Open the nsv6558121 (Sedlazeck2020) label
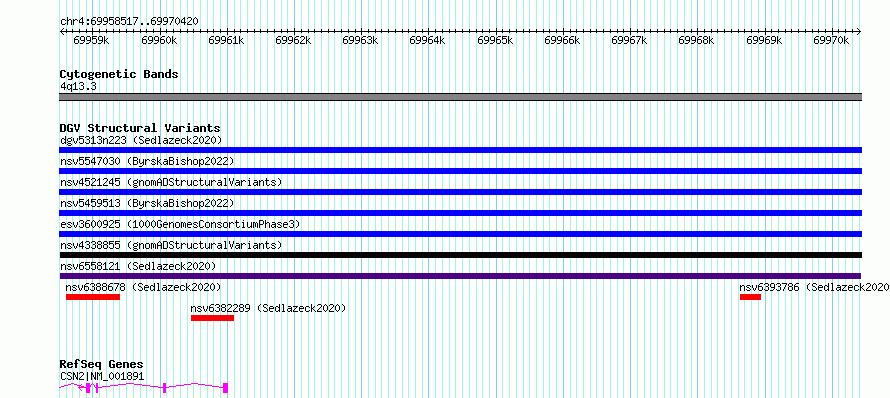 (x=138, y=266)
